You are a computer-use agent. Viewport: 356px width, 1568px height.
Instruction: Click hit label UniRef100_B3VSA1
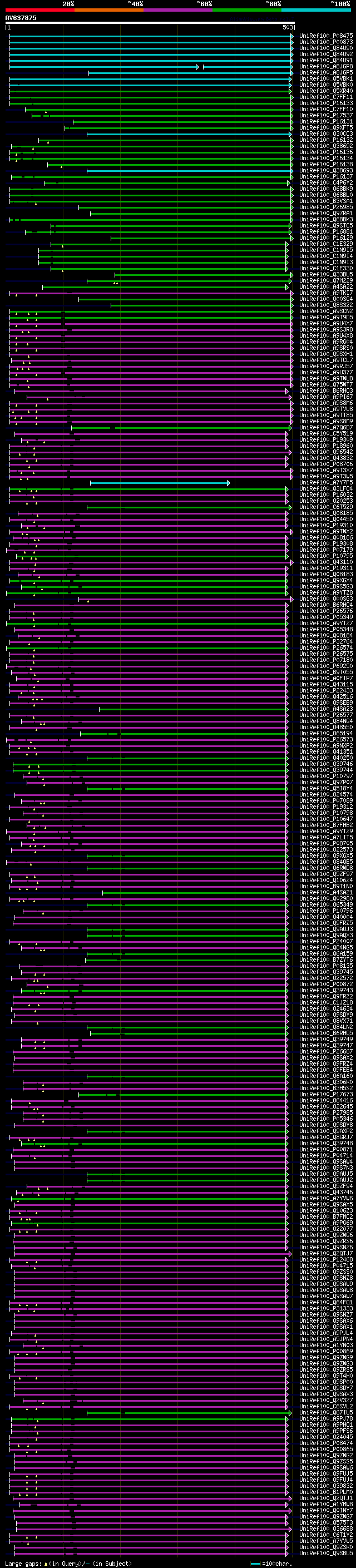click(326, 201)
